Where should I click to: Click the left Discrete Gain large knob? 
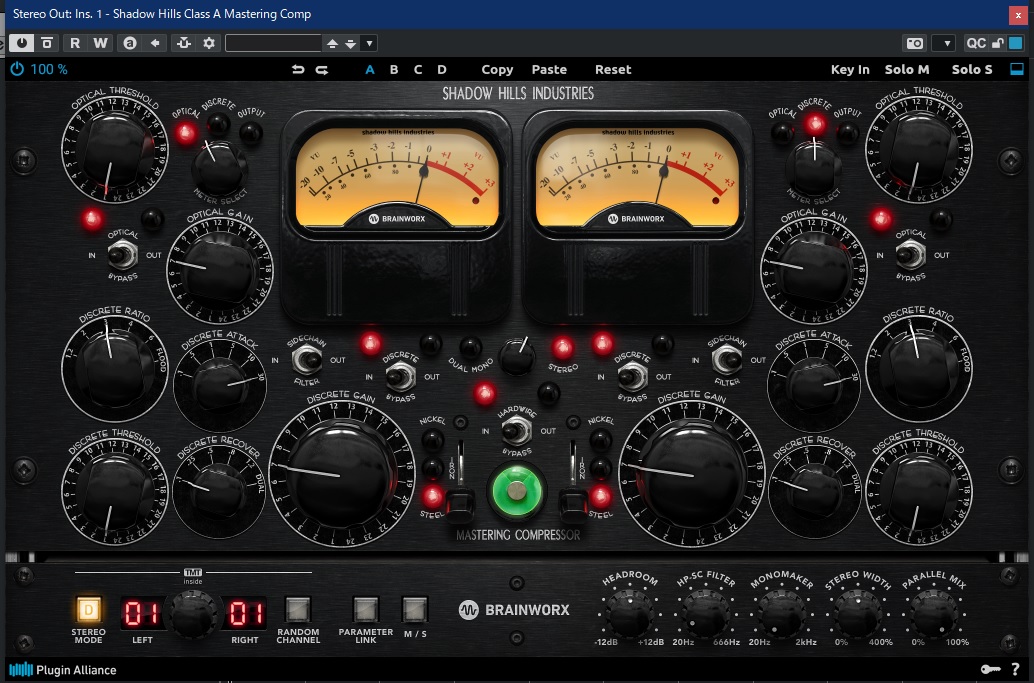point(342,473)
